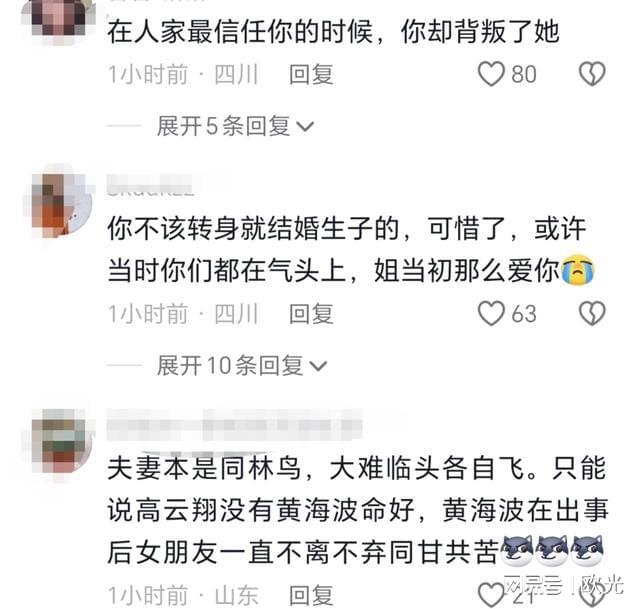640x609 pixels.
Task: Open blurred username of second commenter
Action: click(x=150, y=186)
